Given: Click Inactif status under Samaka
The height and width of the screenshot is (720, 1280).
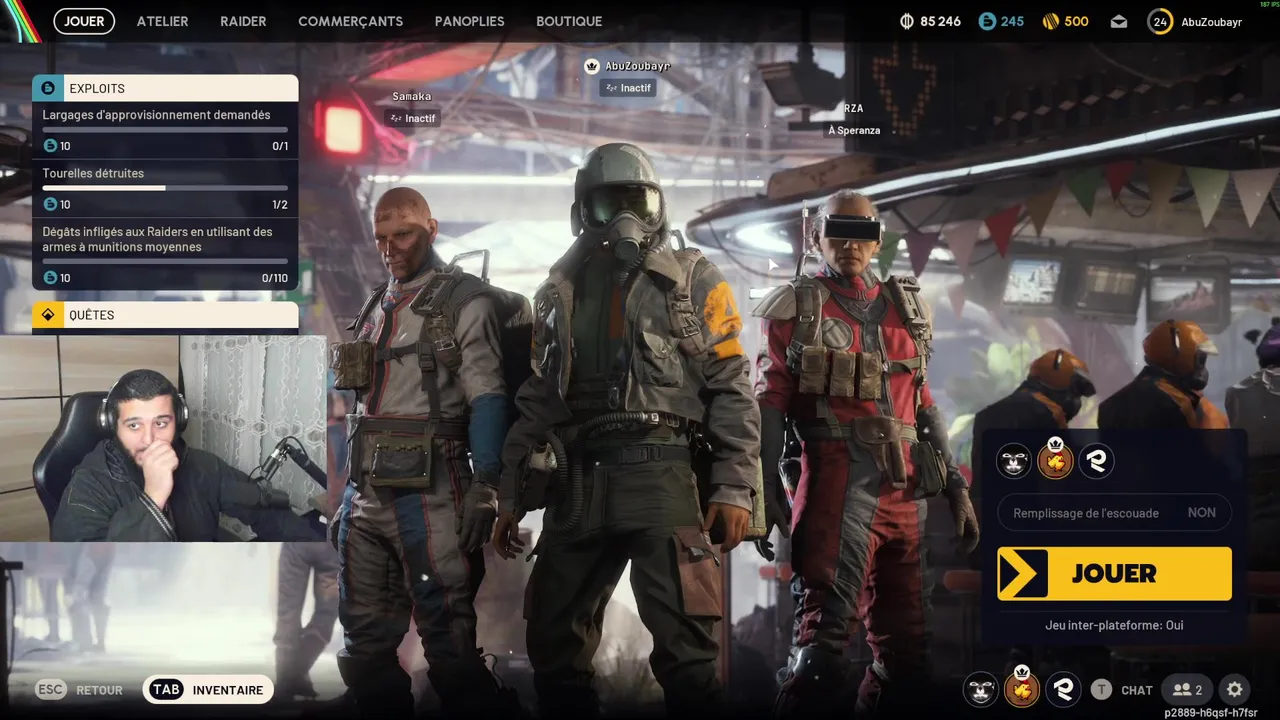Looking at the screenshot, I should click(412, 118).
